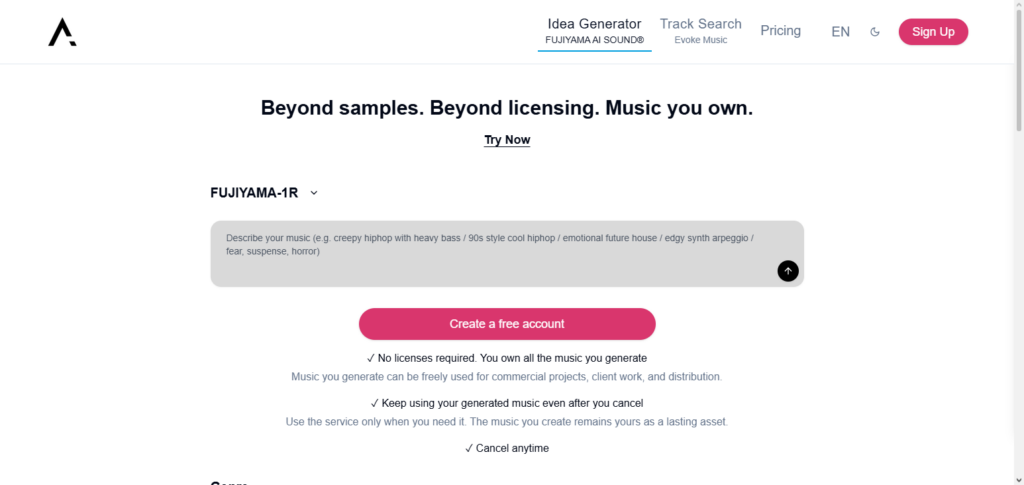
Task: Go to the Pricing page
Action: [x=780, y=31]
